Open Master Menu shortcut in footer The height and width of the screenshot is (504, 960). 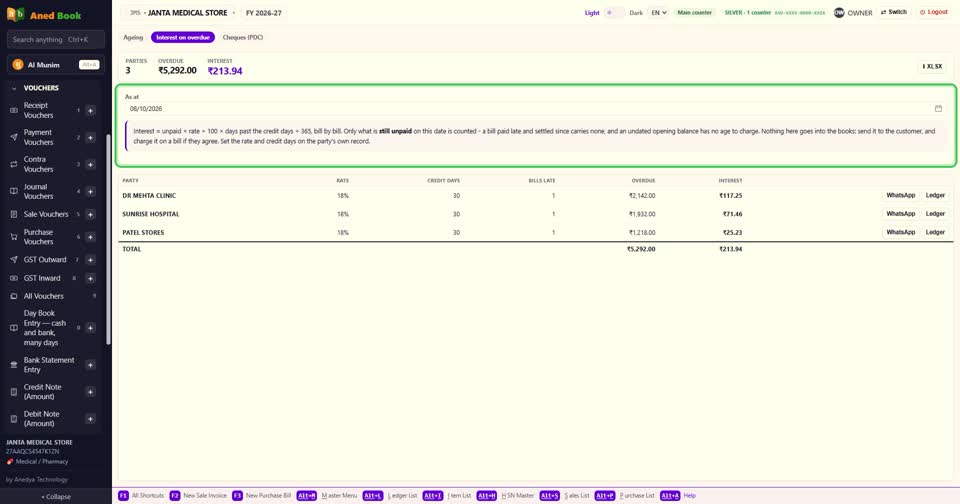click(x=327, y=495)
